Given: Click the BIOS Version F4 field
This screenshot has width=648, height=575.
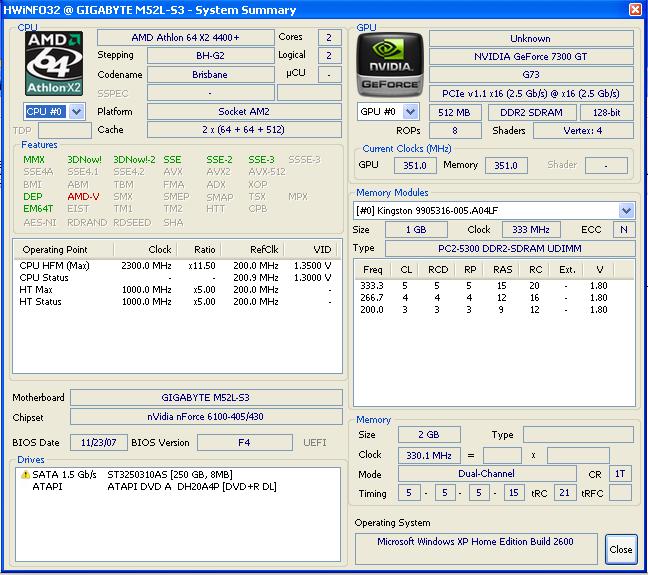Looking at the screenshot, I should 245,443.
